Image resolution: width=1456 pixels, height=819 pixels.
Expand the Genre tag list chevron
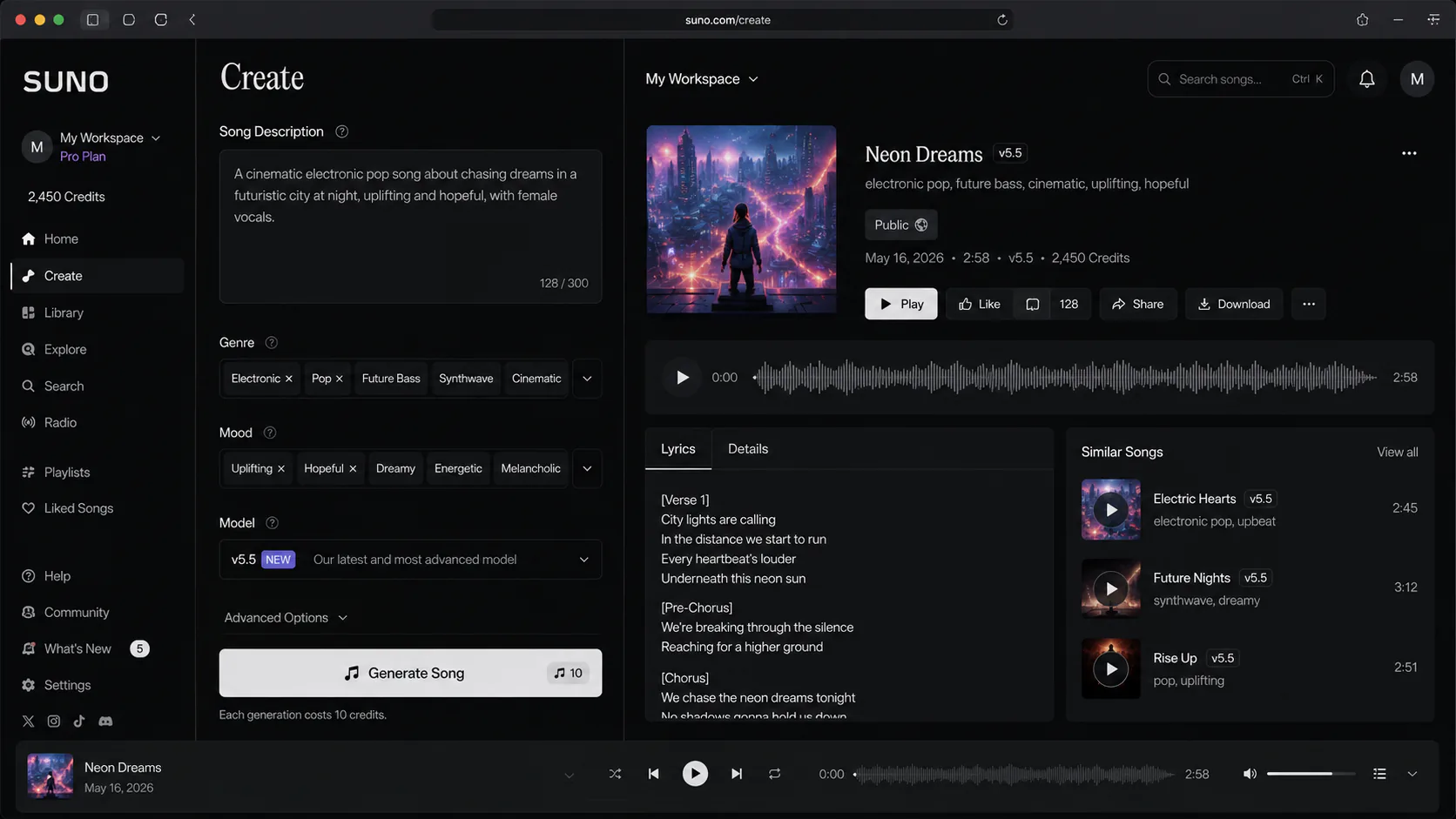(587, 379)
